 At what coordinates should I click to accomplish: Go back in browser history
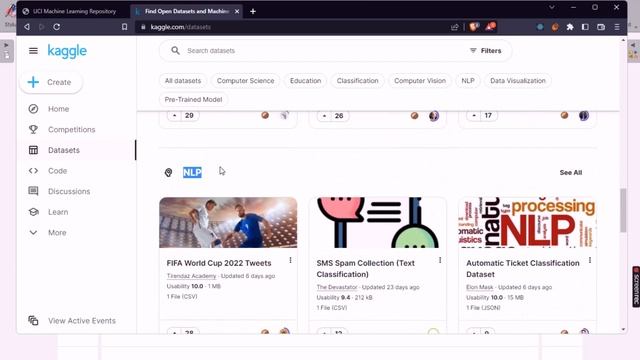[x=27, y=27]
